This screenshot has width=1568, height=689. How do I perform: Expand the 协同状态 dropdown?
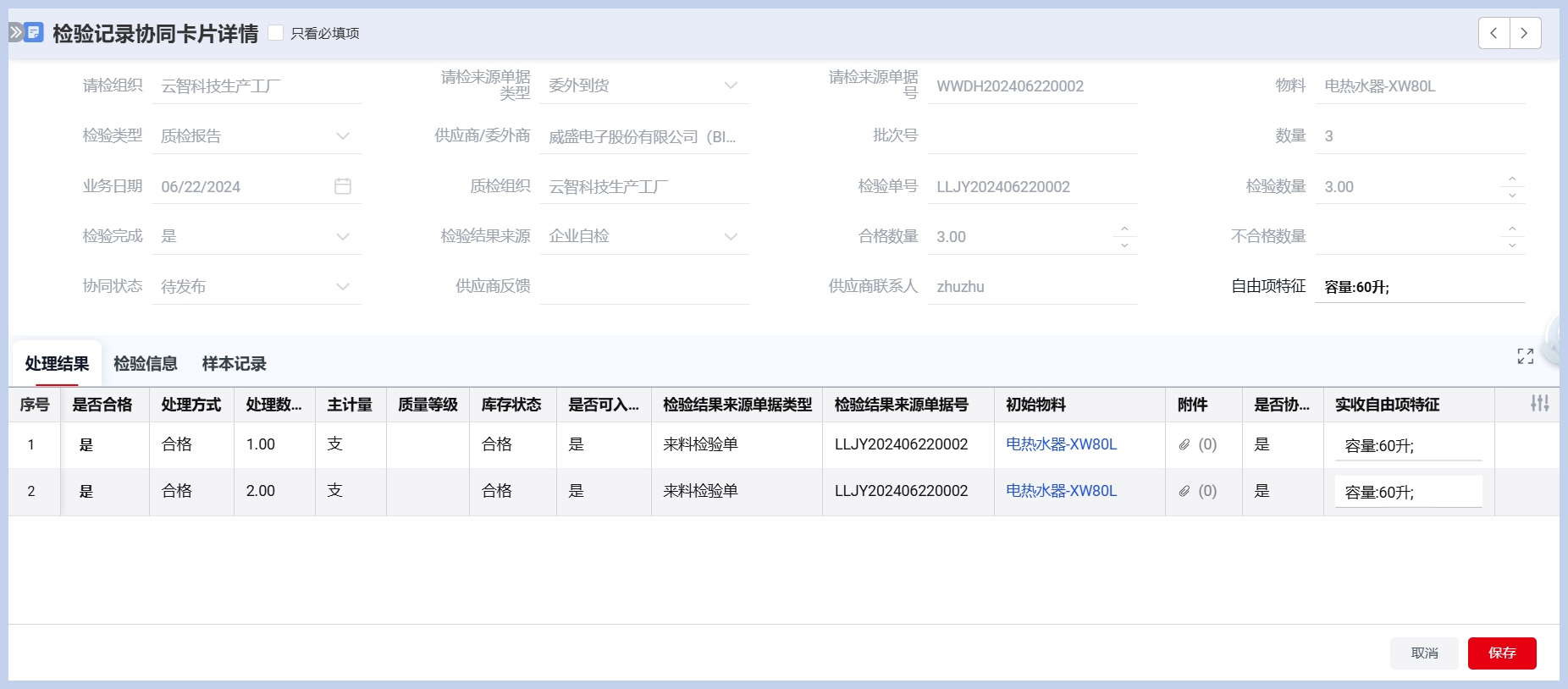[x=342, y=287]
